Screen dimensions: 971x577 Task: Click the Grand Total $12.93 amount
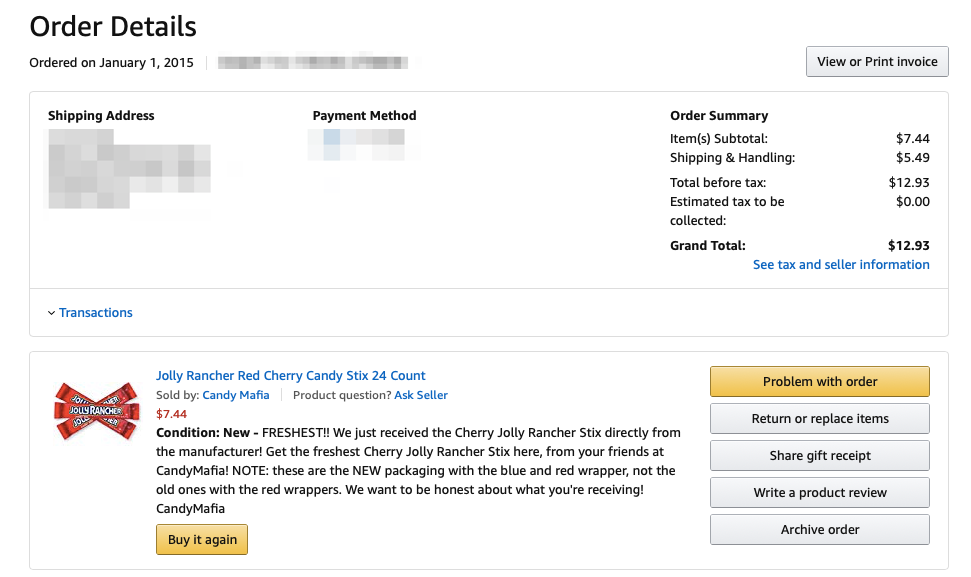coord(908,246)
